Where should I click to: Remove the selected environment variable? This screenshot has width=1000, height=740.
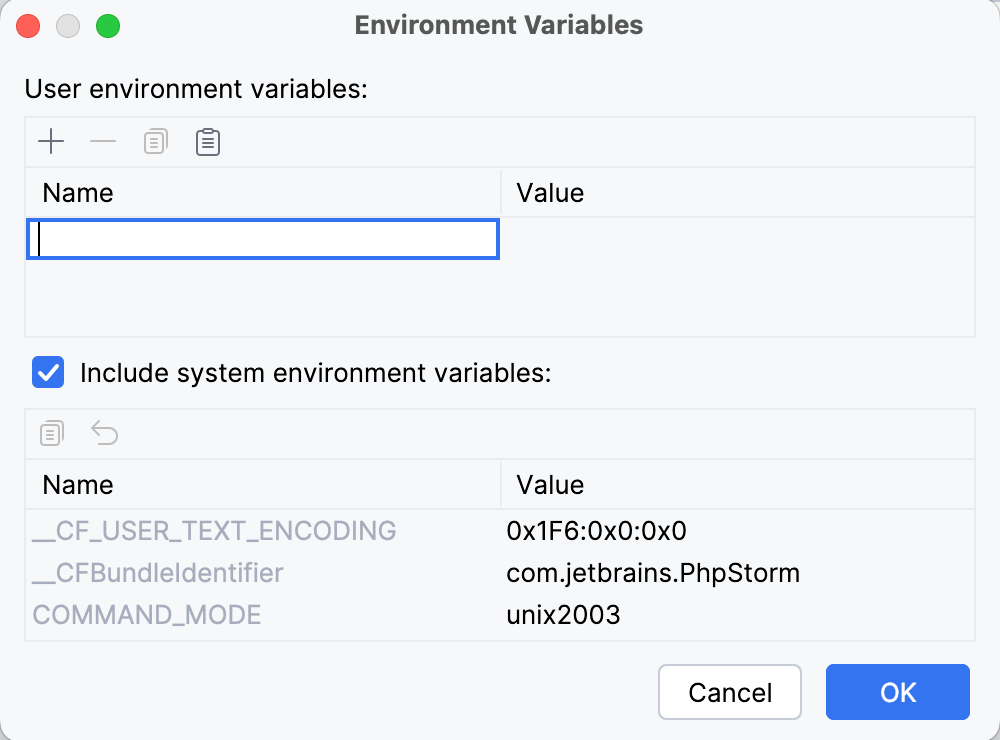pos(103,141)
